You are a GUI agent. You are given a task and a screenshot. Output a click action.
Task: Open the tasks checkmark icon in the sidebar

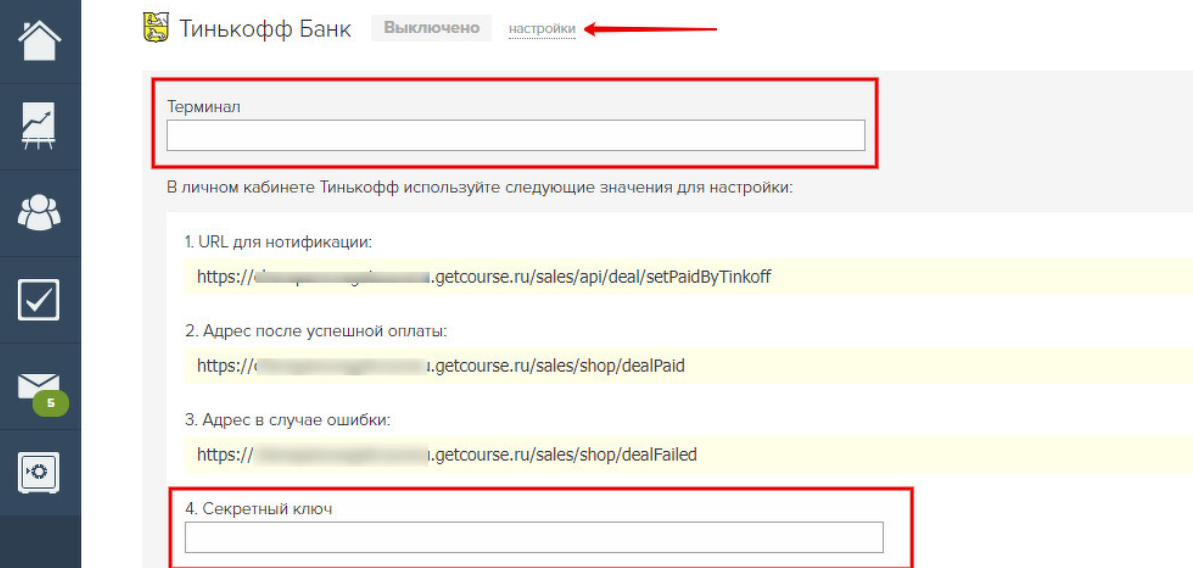coord(40,300)
